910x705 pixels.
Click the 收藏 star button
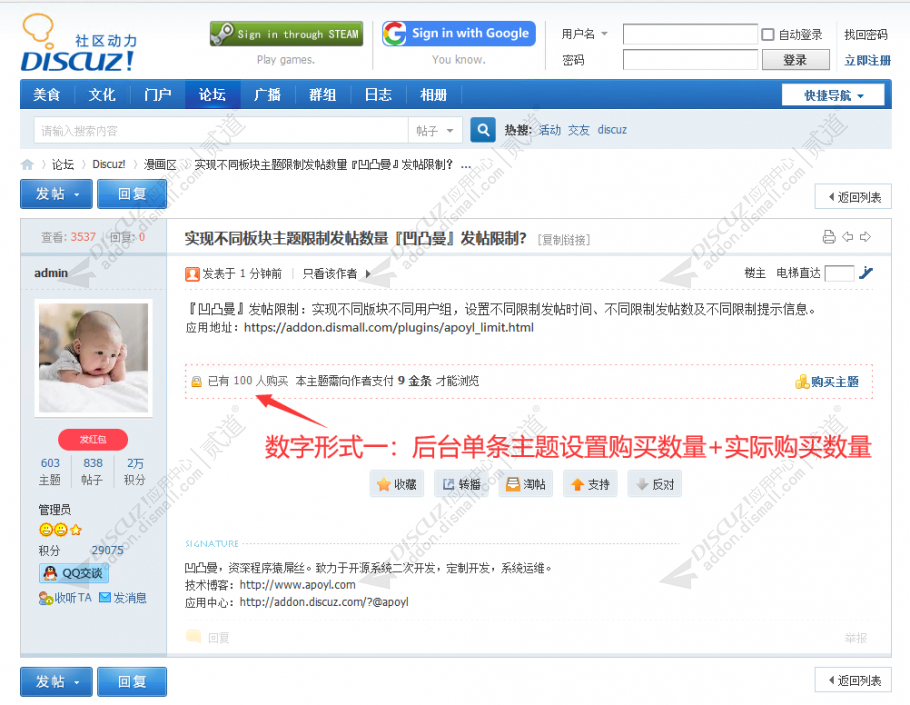pyautogui.click(x=397, y=484)
